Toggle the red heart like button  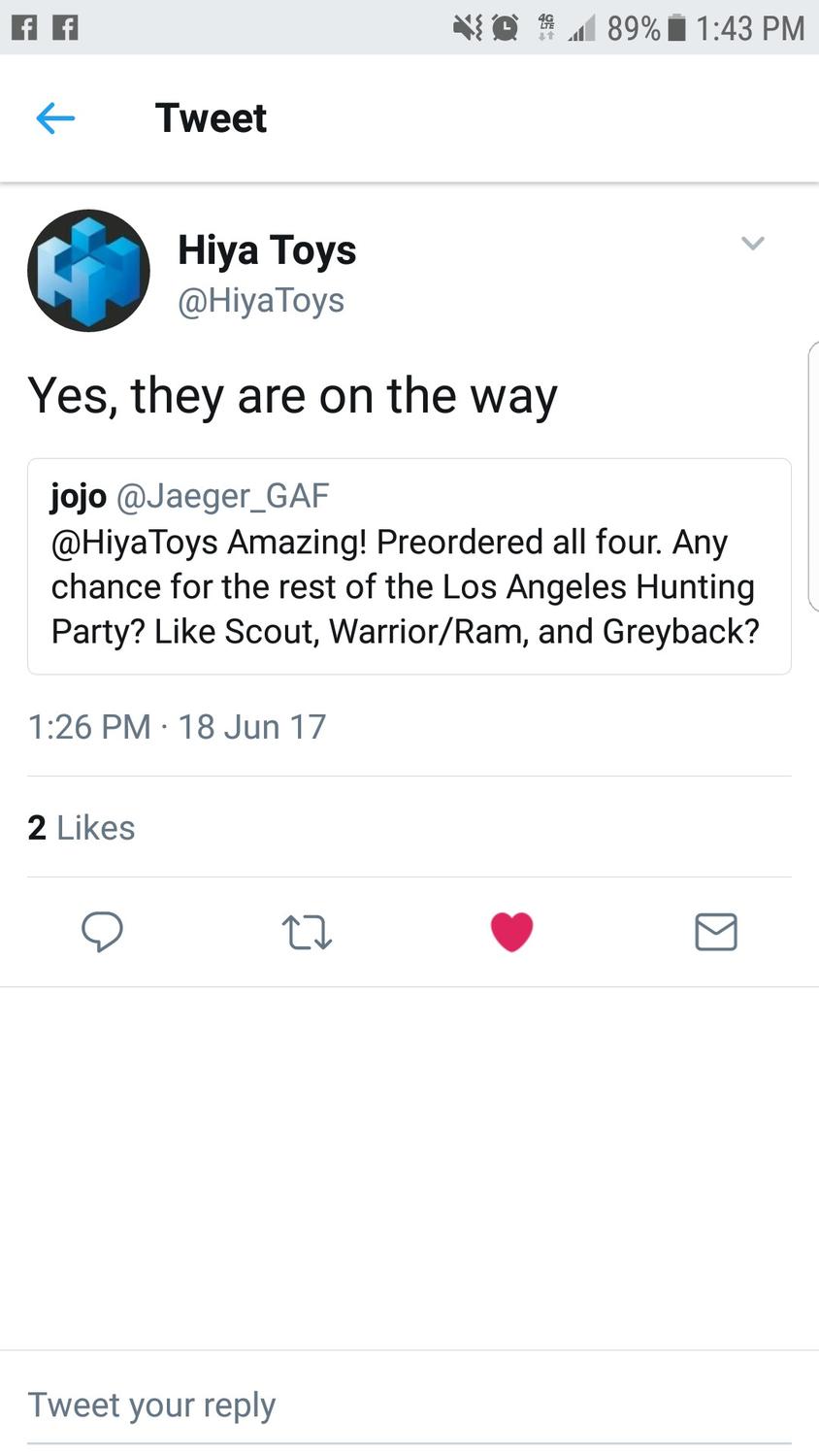511,932
